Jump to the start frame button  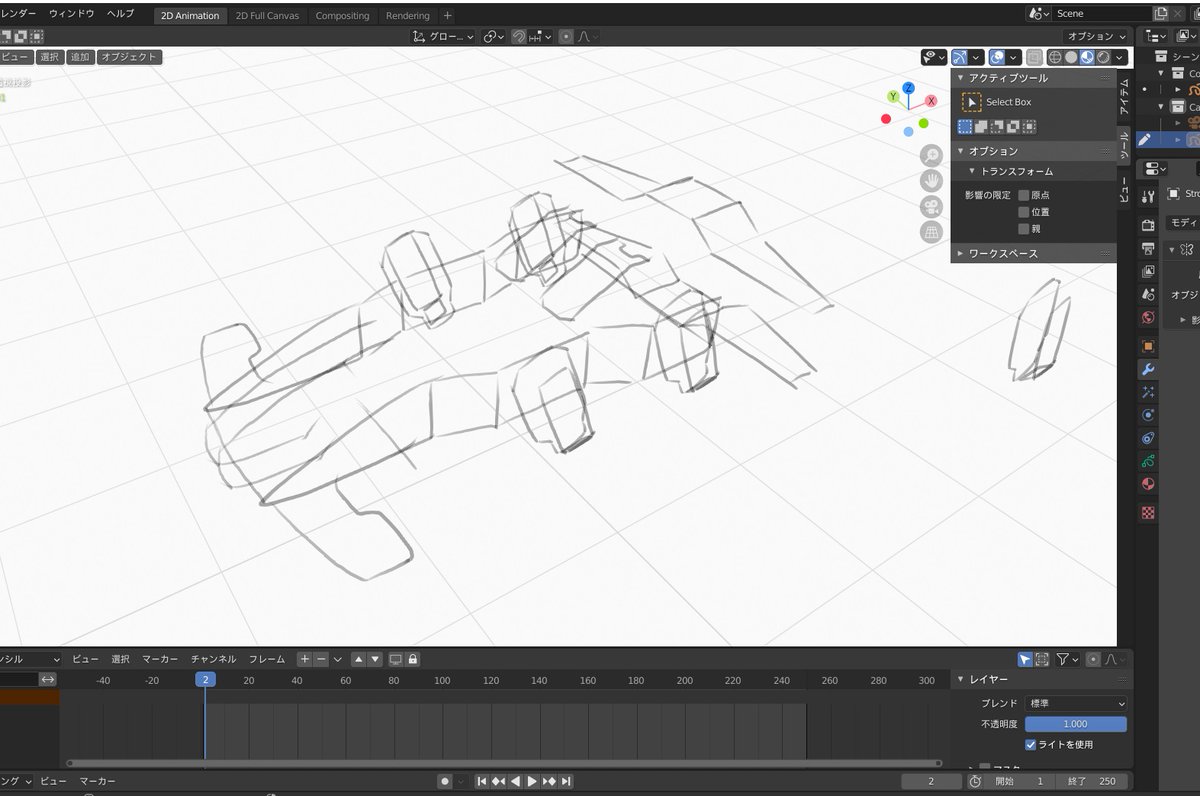pyautogui.click(x=481, y=781)
